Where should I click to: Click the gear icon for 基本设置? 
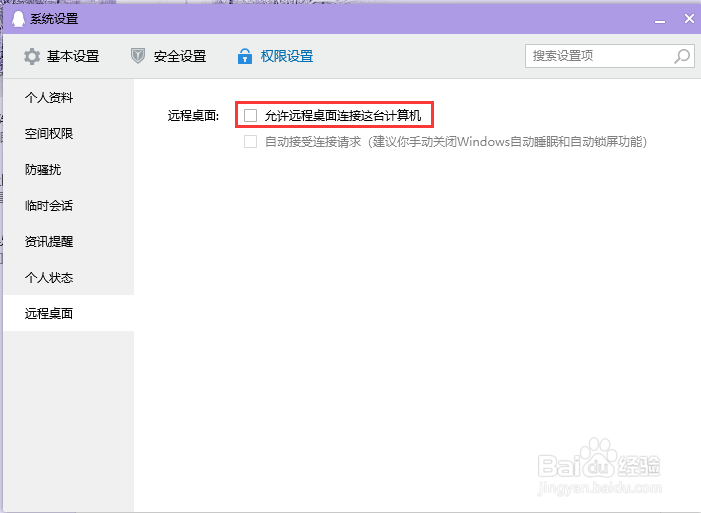click(x=32, y=56)
